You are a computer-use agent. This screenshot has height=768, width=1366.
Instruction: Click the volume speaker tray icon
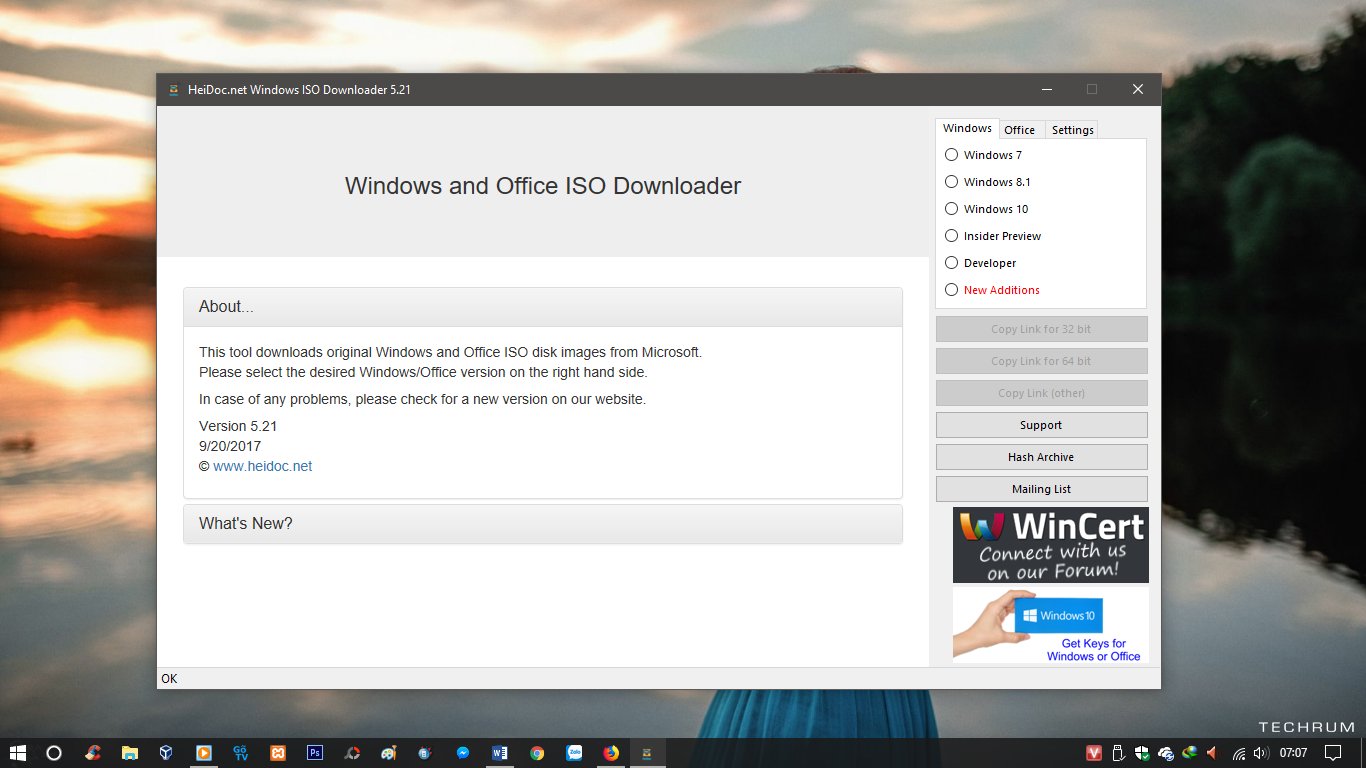click(1261, 753)
